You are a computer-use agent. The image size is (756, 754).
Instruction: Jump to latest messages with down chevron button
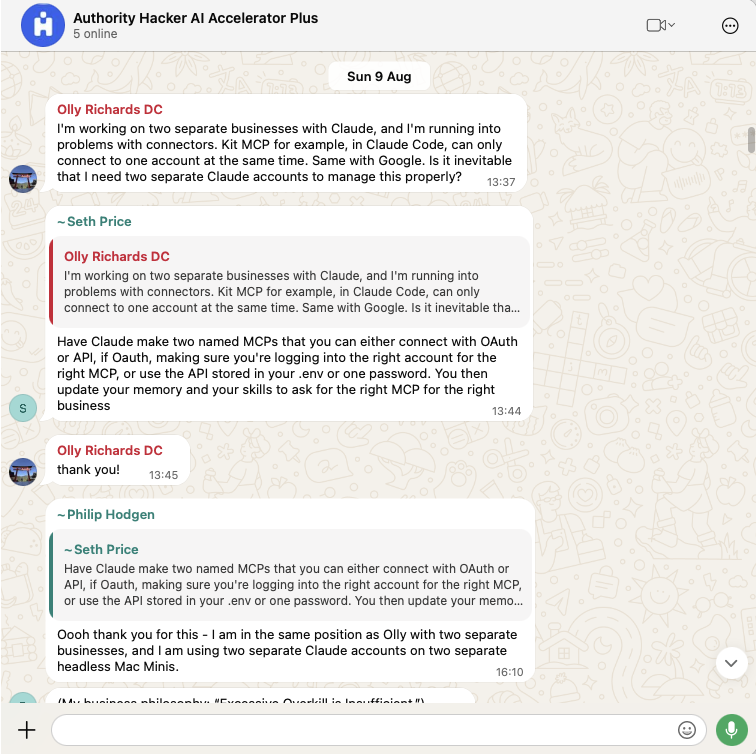pos(731,663)
